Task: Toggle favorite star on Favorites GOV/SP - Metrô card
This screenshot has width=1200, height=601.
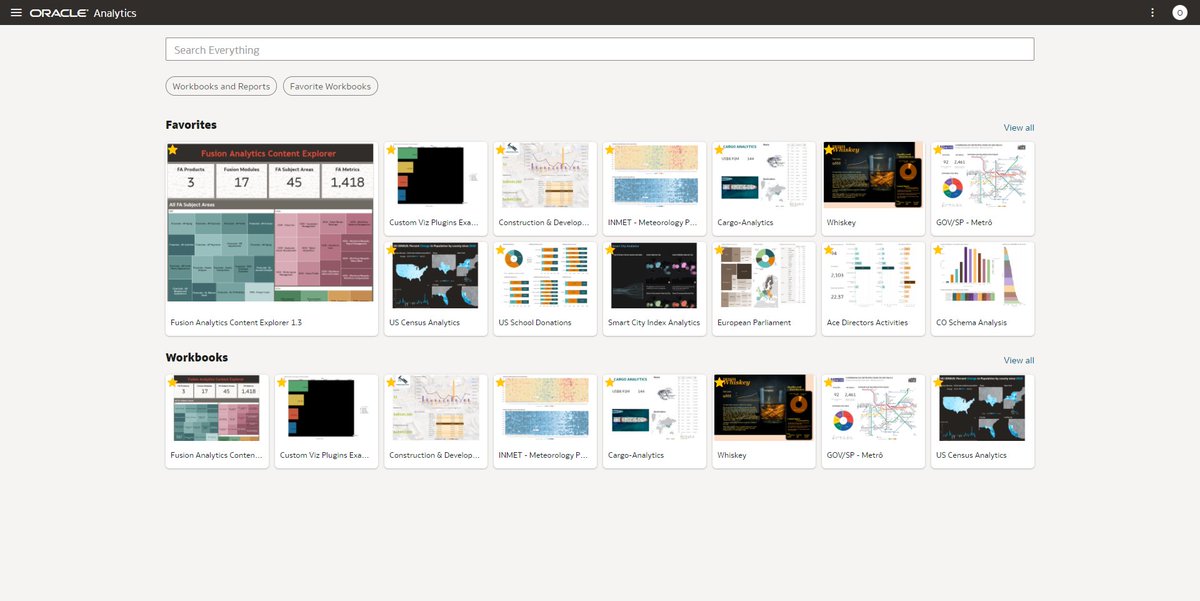Action: pos(937,150)
